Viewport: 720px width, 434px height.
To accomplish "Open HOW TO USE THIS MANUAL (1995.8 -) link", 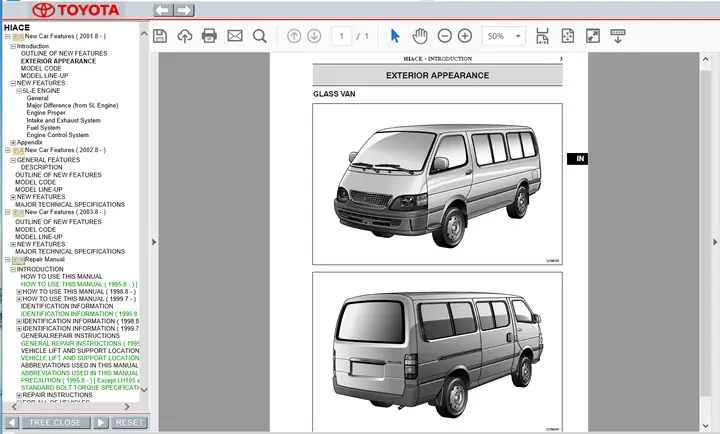I will tap(79, 284).
